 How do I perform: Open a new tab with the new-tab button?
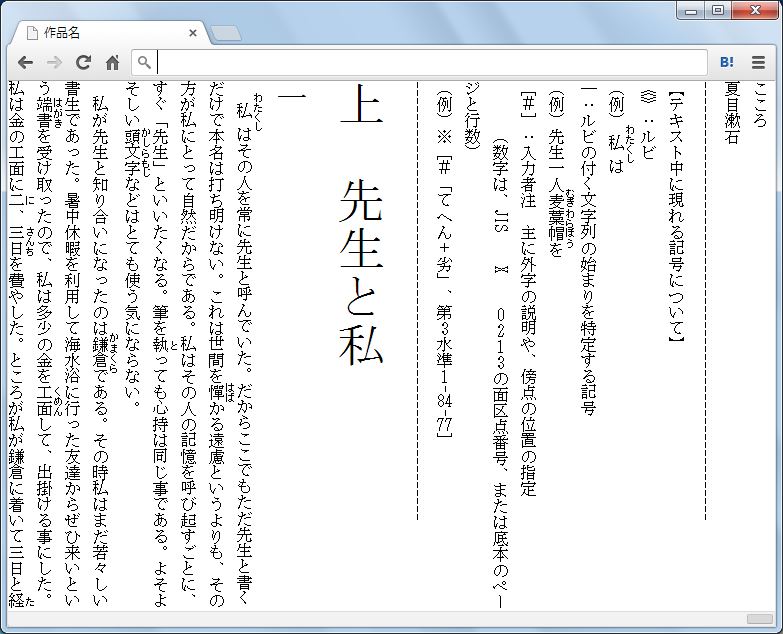226,33
